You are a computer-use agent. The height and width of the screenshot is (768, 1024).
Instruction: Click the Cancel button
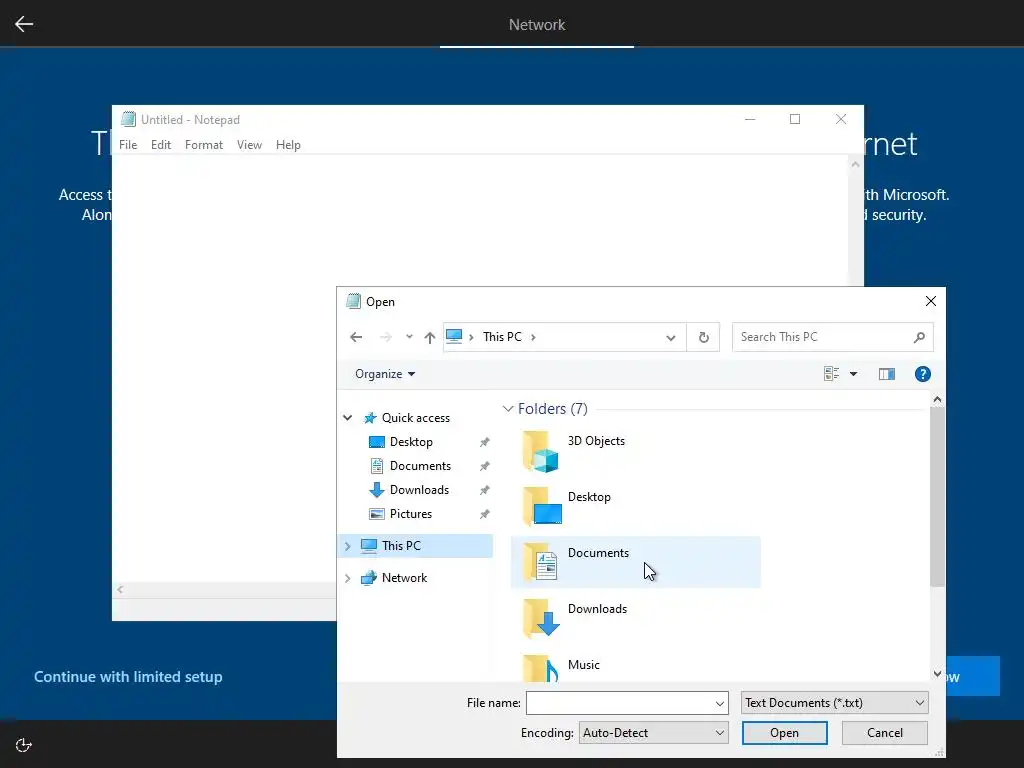click(x=885, y=733)
